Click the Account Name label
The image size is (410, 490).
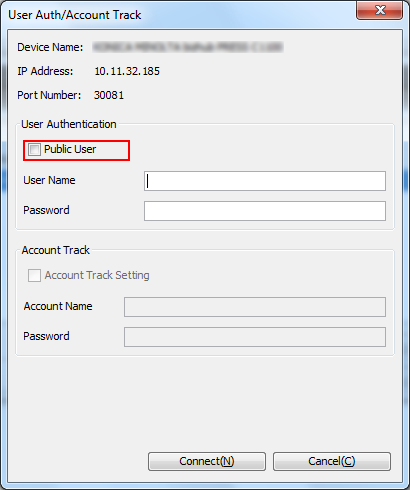tap(58, 306)
